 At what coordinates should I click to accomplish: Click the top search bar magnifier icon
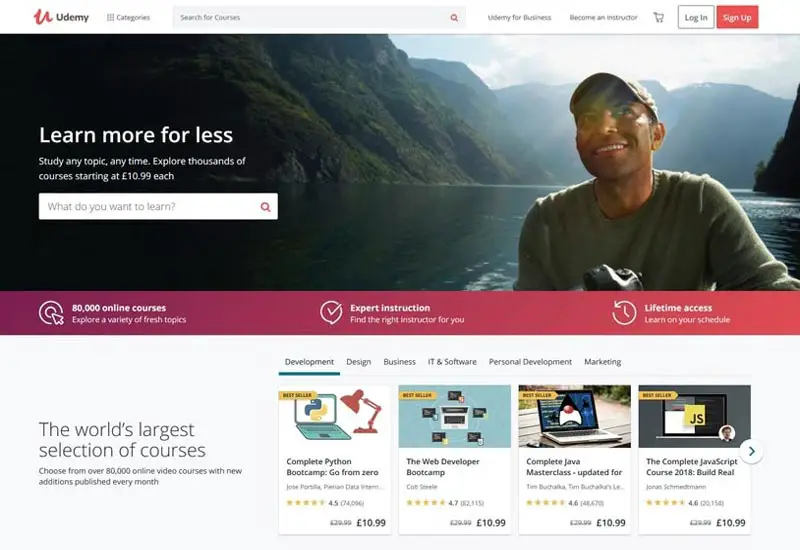[454, 17]
